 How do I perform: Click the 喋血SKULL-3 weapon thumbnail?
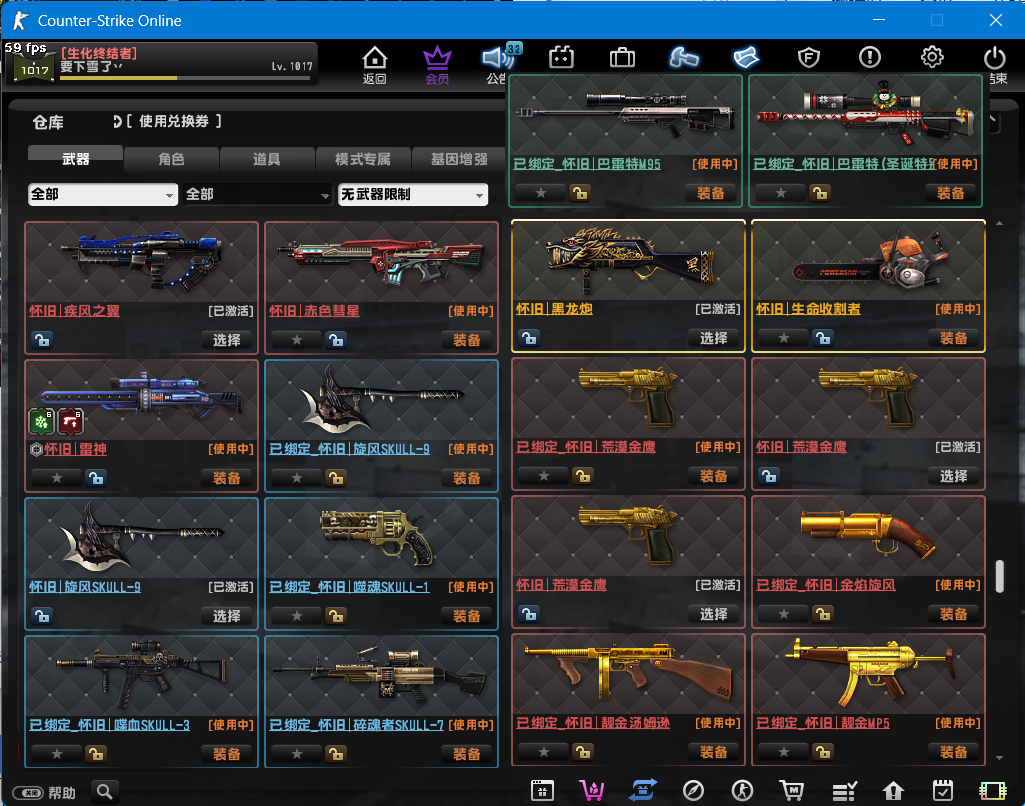pyautogui.click(x=141, y=677)
